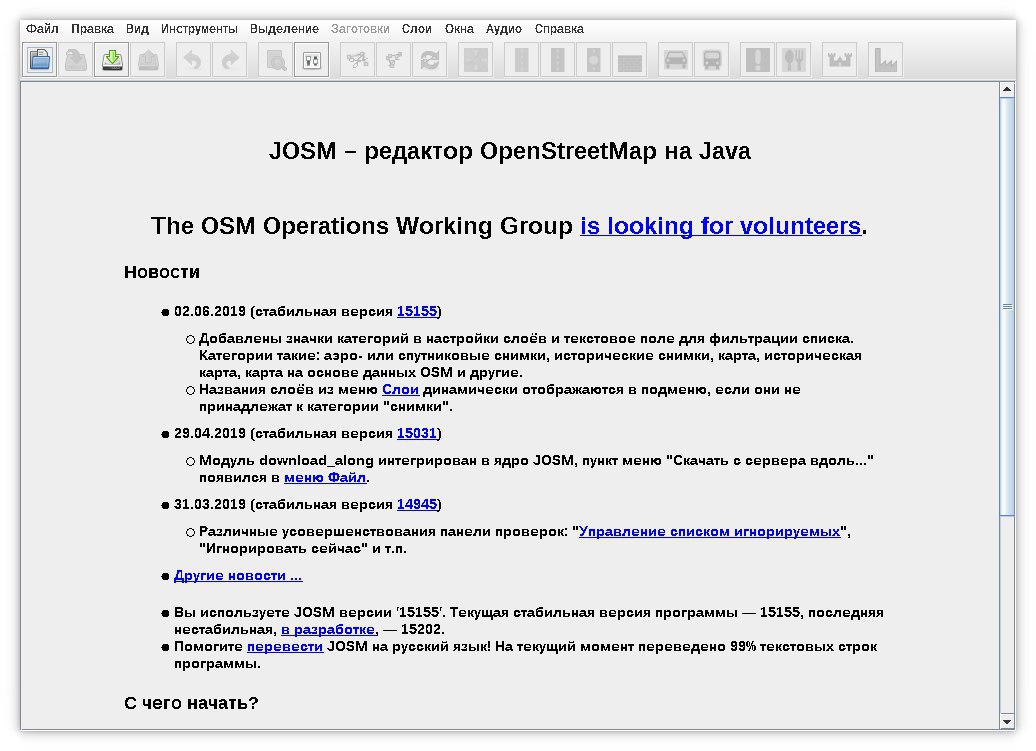1036x751 pixels.
Task: Open the Инструменты menu
Action: tap(199, 28)
